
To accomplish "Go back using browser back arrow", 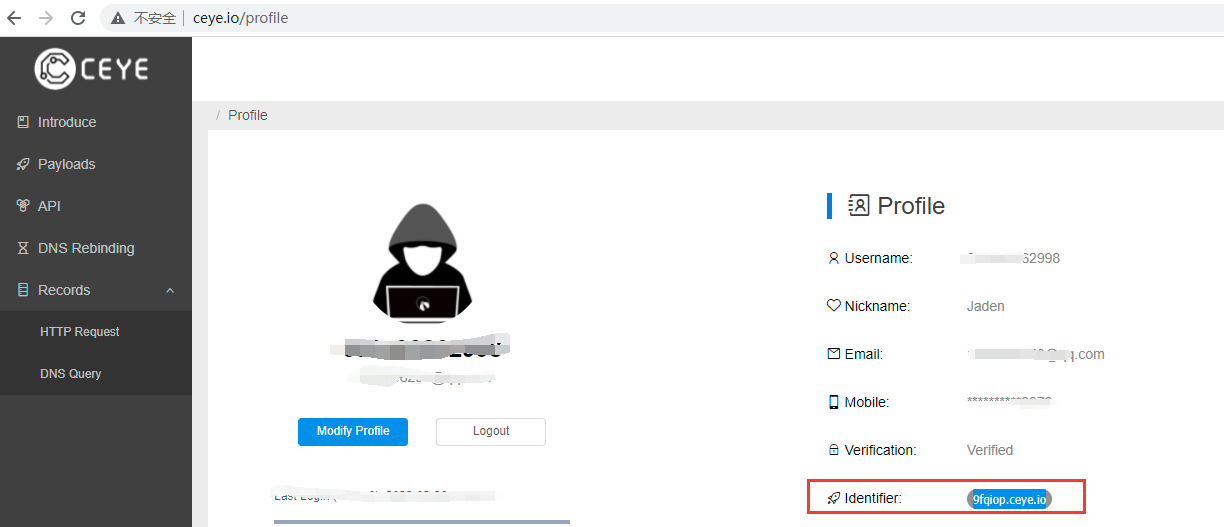I will (x=14, y=18).
